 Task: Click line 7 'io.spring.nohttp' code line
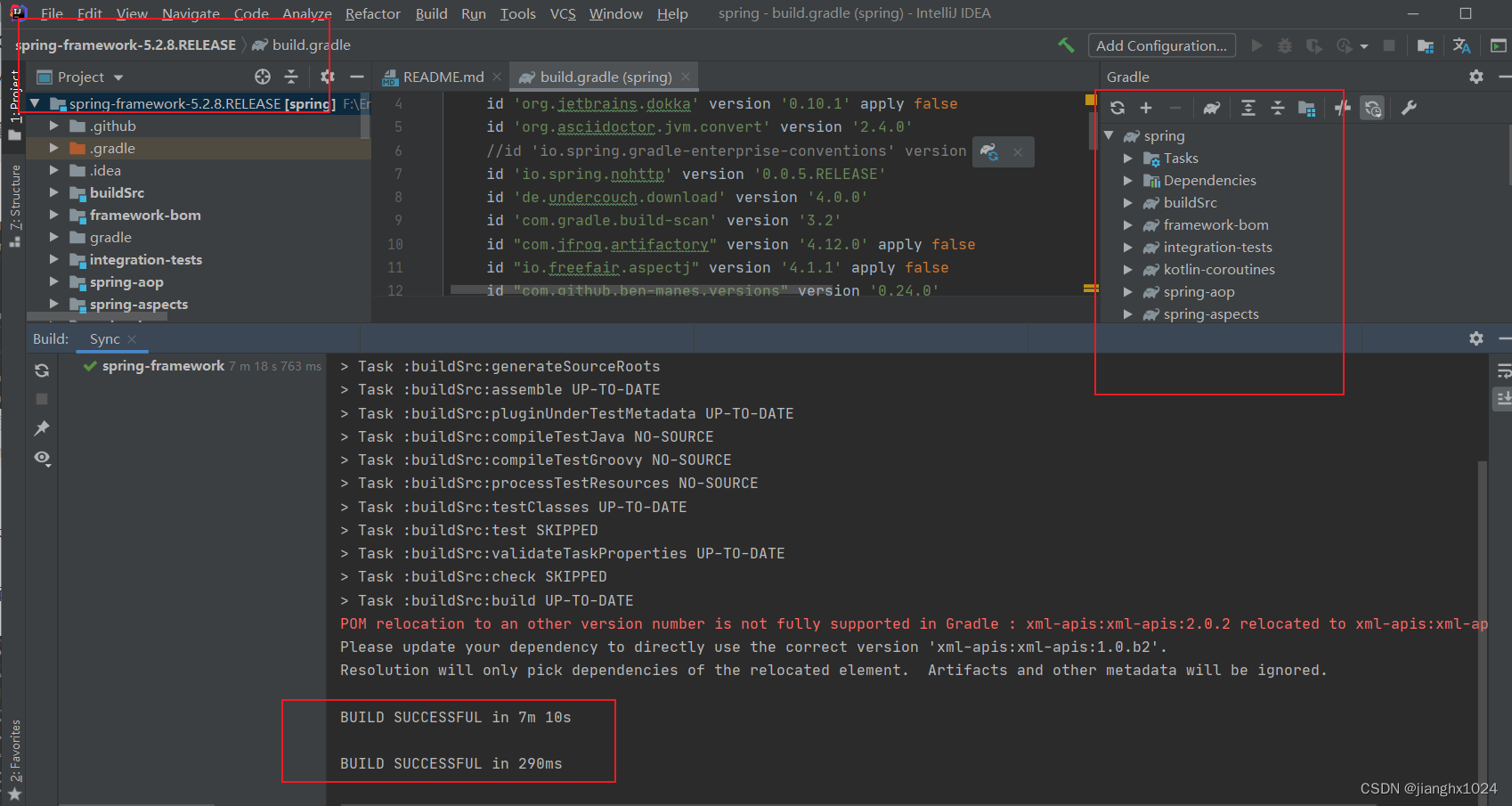click(686, 174)
